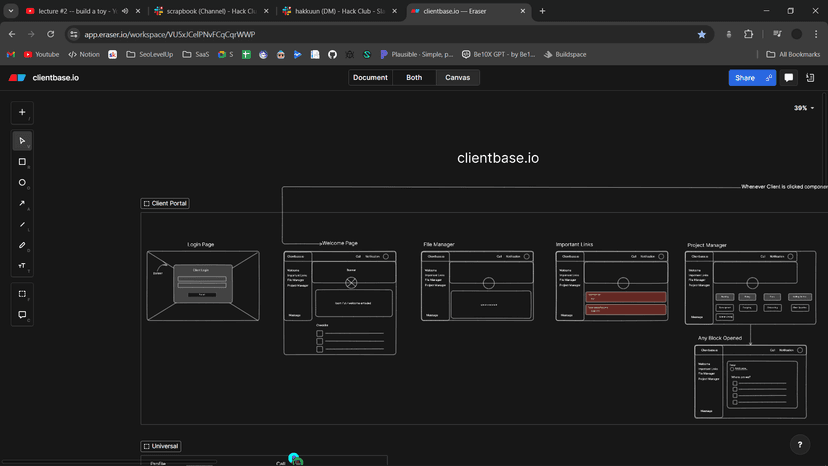
Task: Switch to Canvas view
Action: click(457, 78)
